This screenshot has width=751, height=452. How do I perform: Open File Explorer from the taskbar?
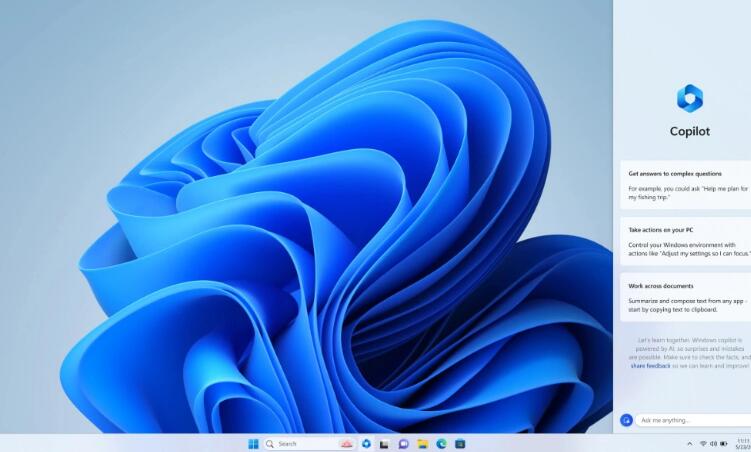(x=423, y=443)
